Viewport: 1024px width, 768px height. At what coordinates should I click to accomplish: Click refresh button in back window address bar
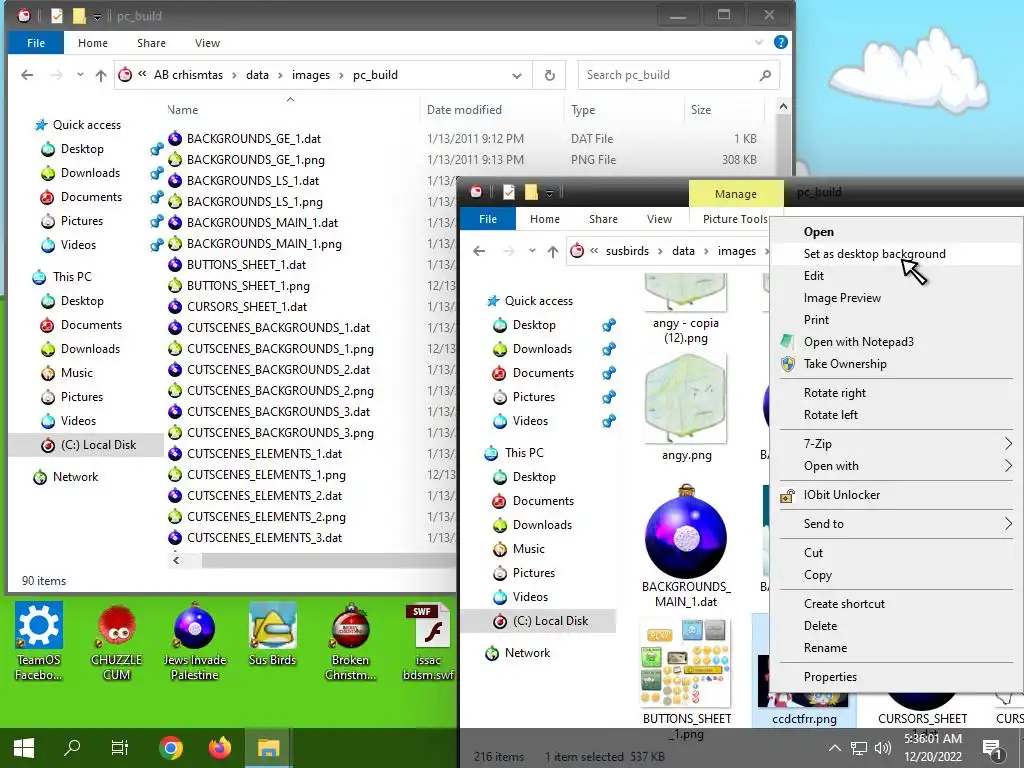point(550,75)
